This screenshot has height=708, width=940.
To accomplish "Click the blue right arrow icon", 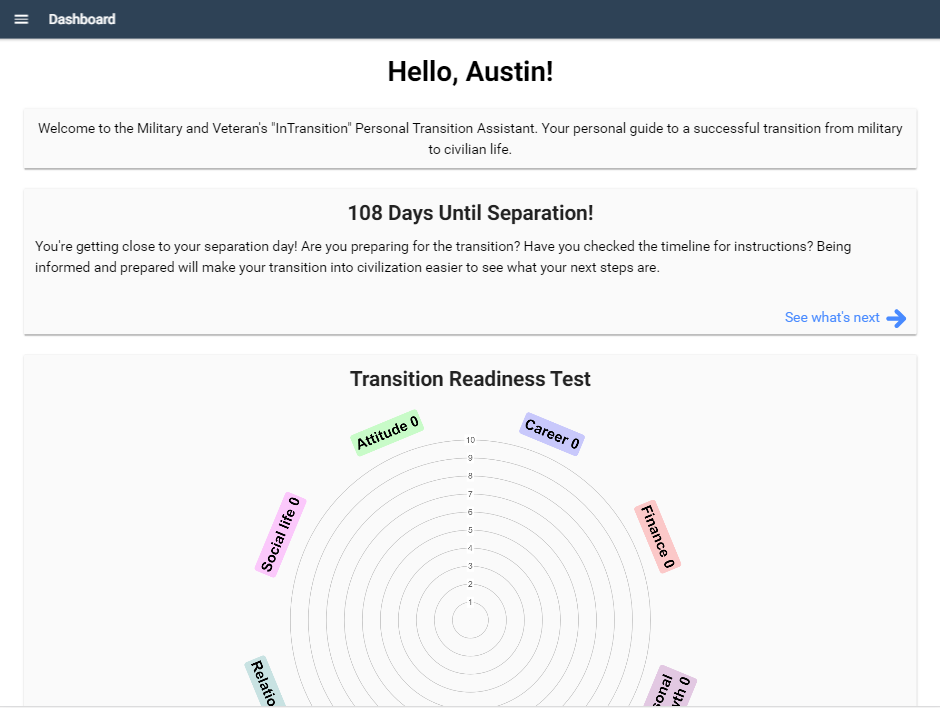I will pos(896,318).
